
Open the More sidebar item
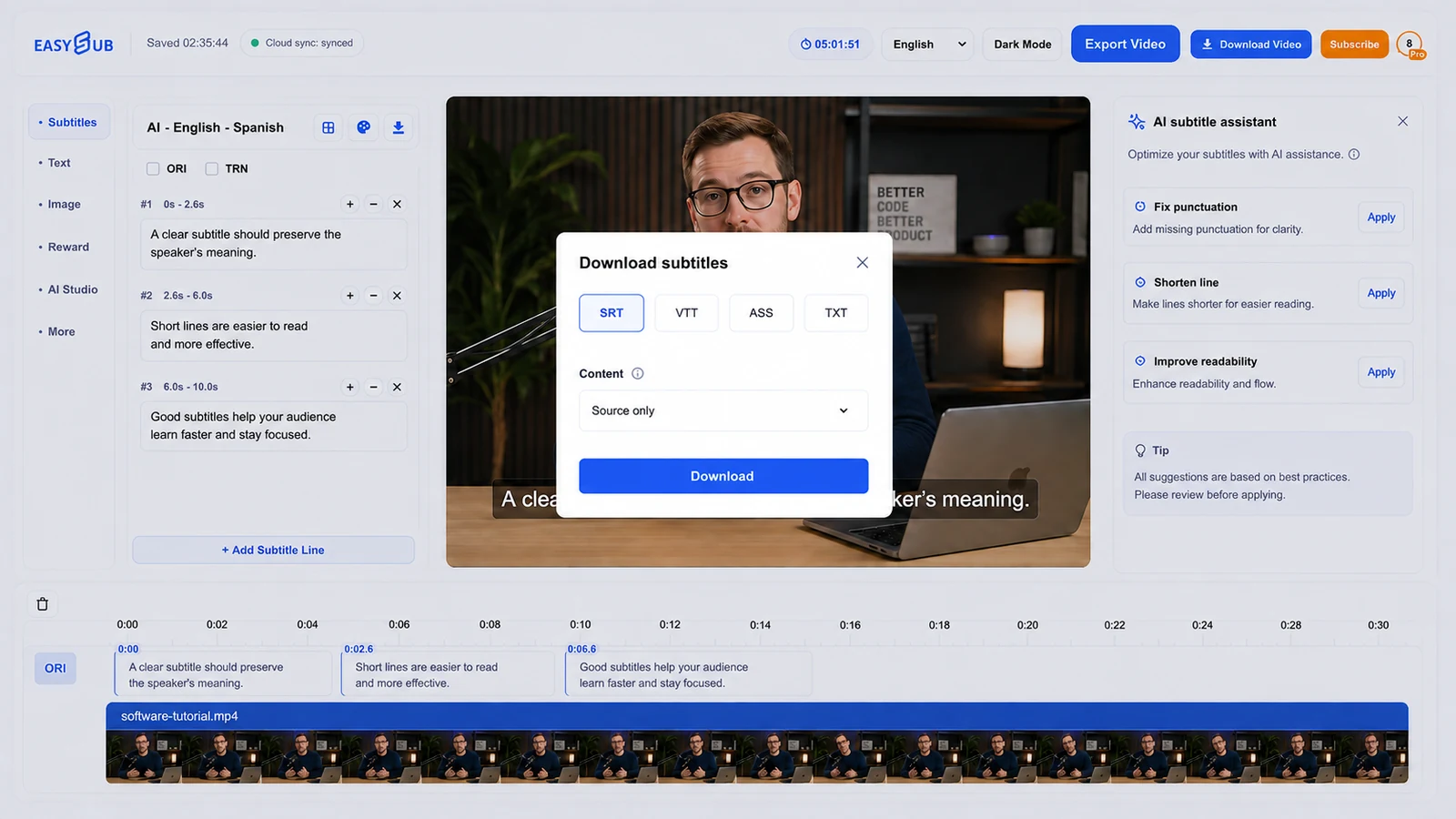(61, 331)
